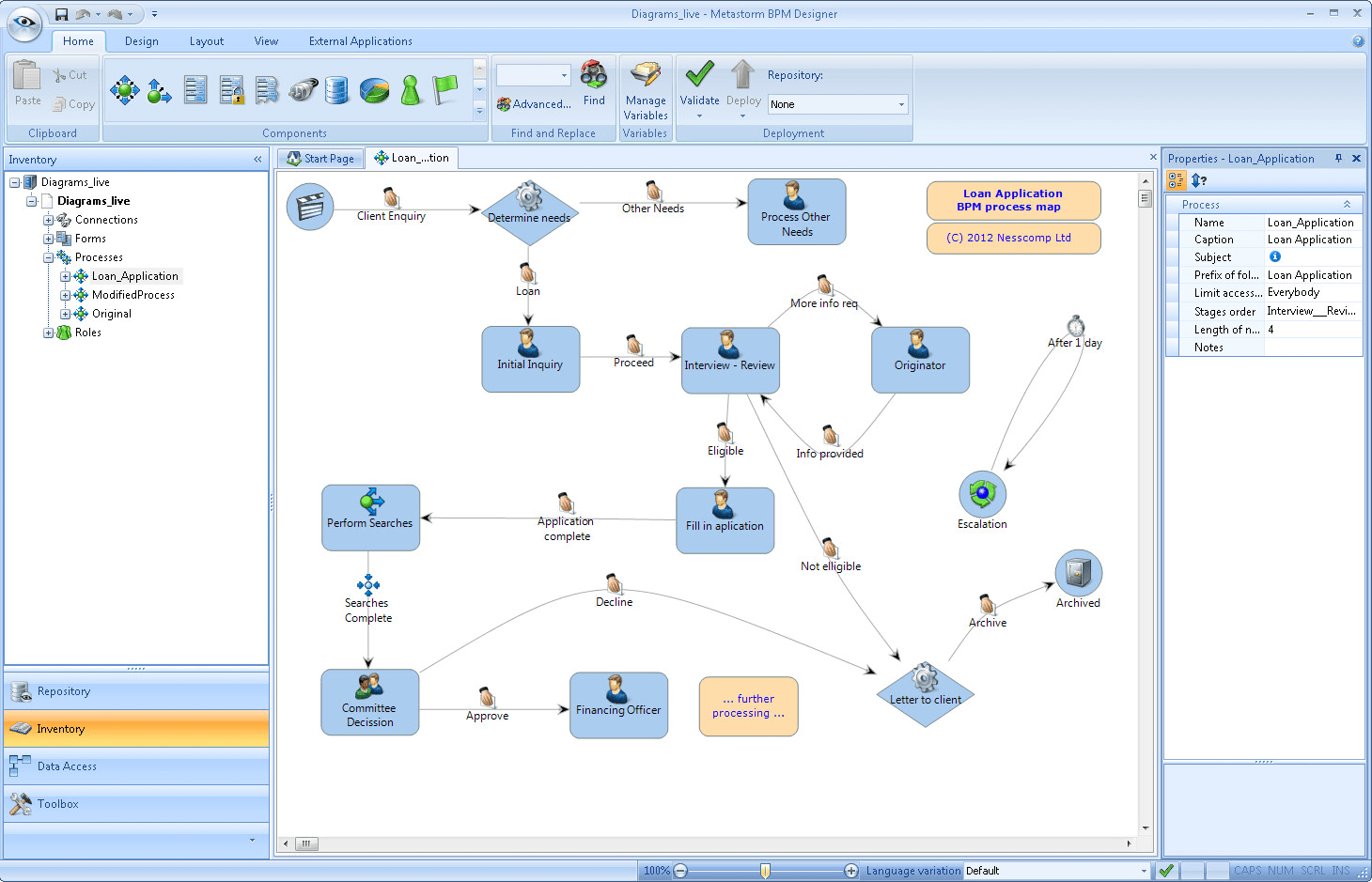Pin the Properties panel with the pin icon

[1338, 158]
